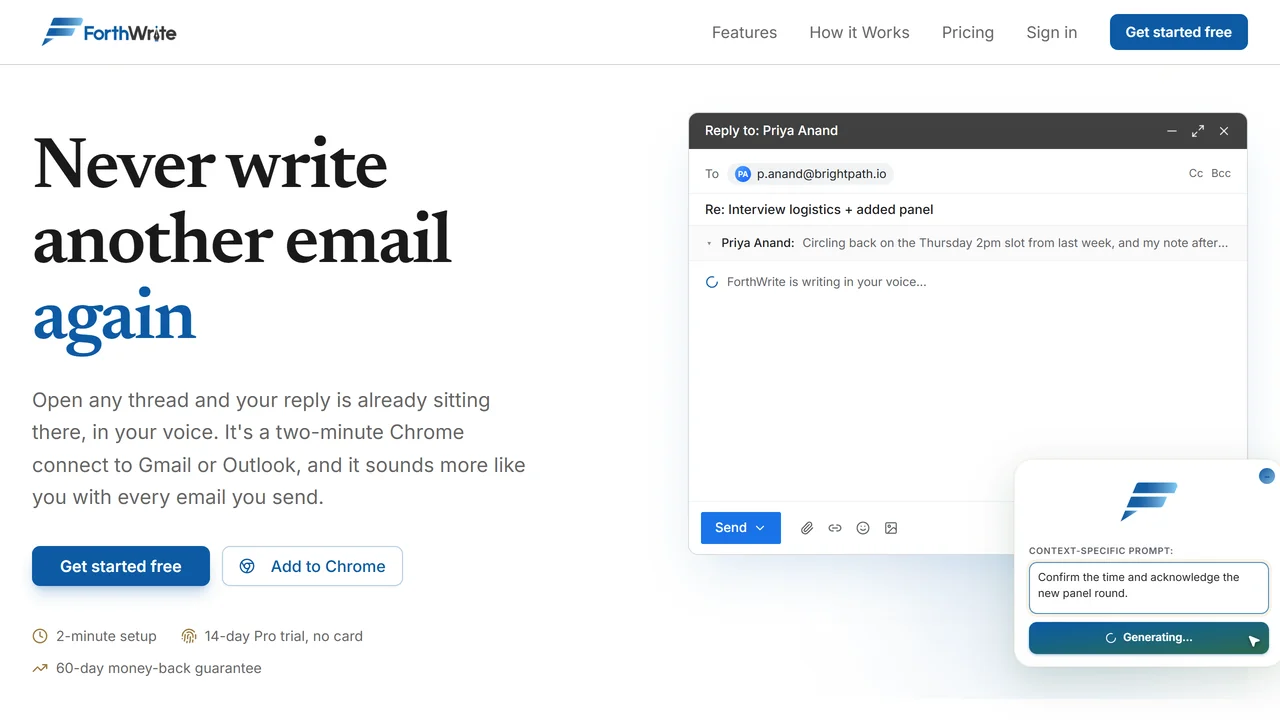Close the Reply to Priya Anand composer
Image resolution: width=1280 pixels, height=720 pixels.
(1224, 131)
